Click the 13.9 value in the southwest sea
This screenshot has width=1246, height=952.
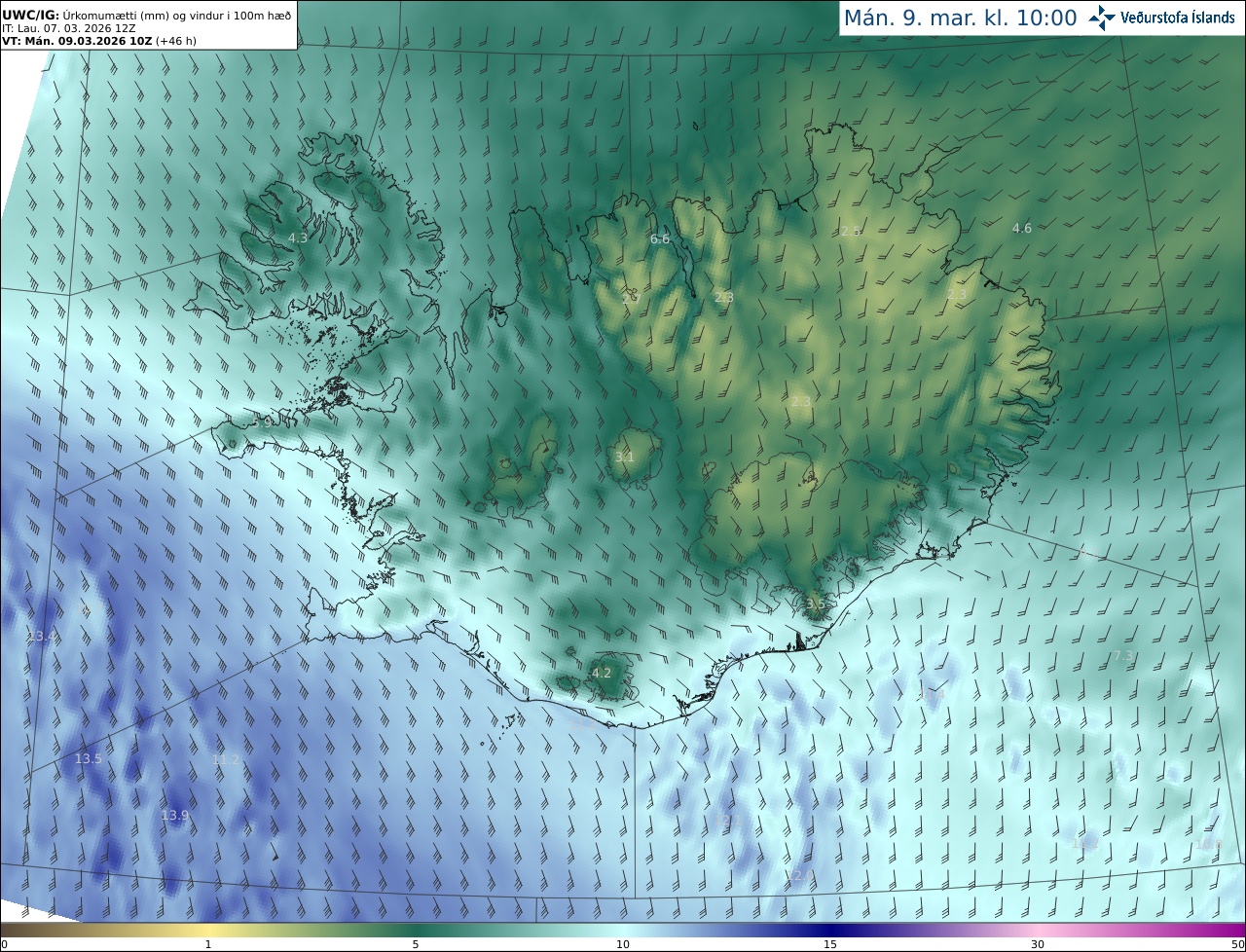click(175, 816)
